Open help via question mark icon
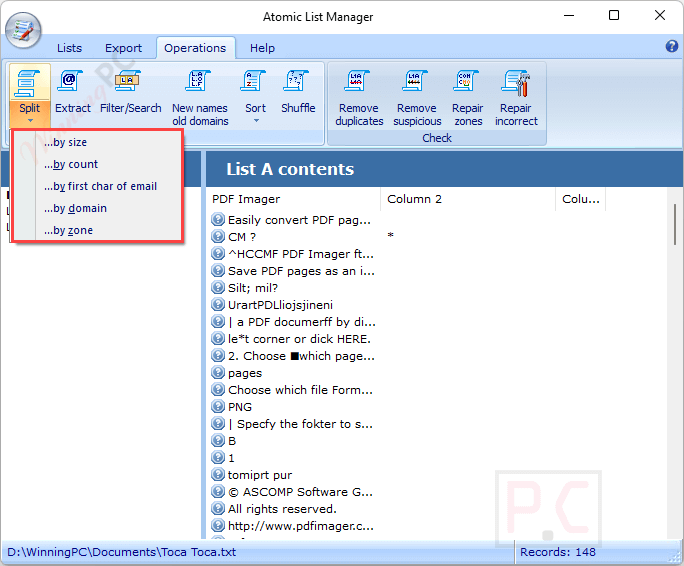The height and width of the screenshot is (566, 684). [671, 46]
